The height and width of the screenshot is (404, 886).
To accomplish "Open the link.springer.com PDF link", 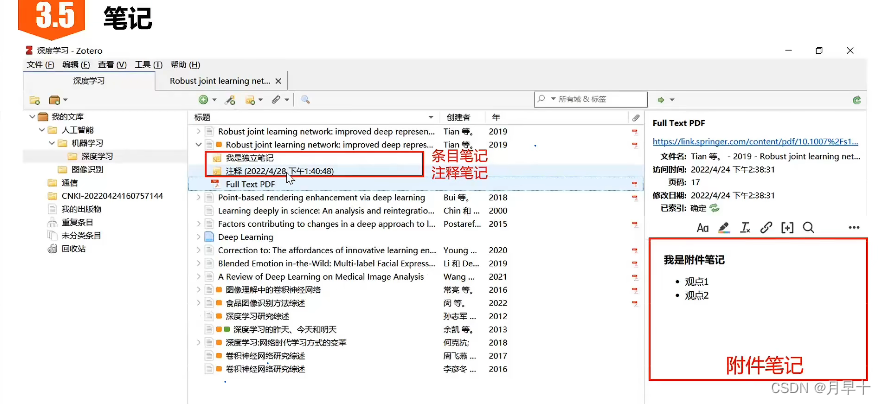I will [755, 142].
